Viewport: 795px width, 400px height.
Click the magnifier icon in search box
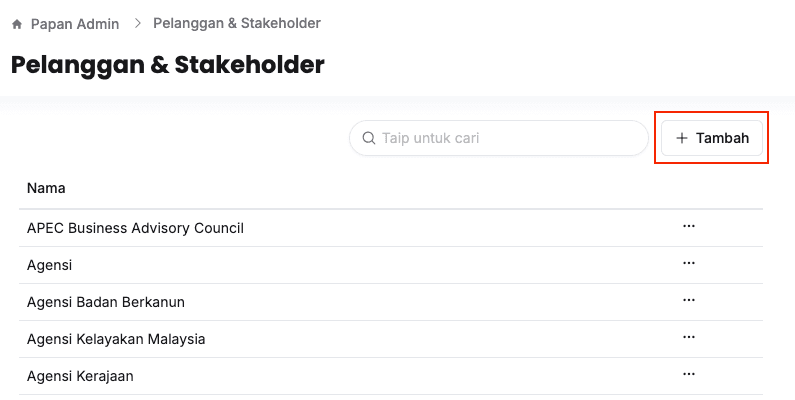tap(368, 138)
